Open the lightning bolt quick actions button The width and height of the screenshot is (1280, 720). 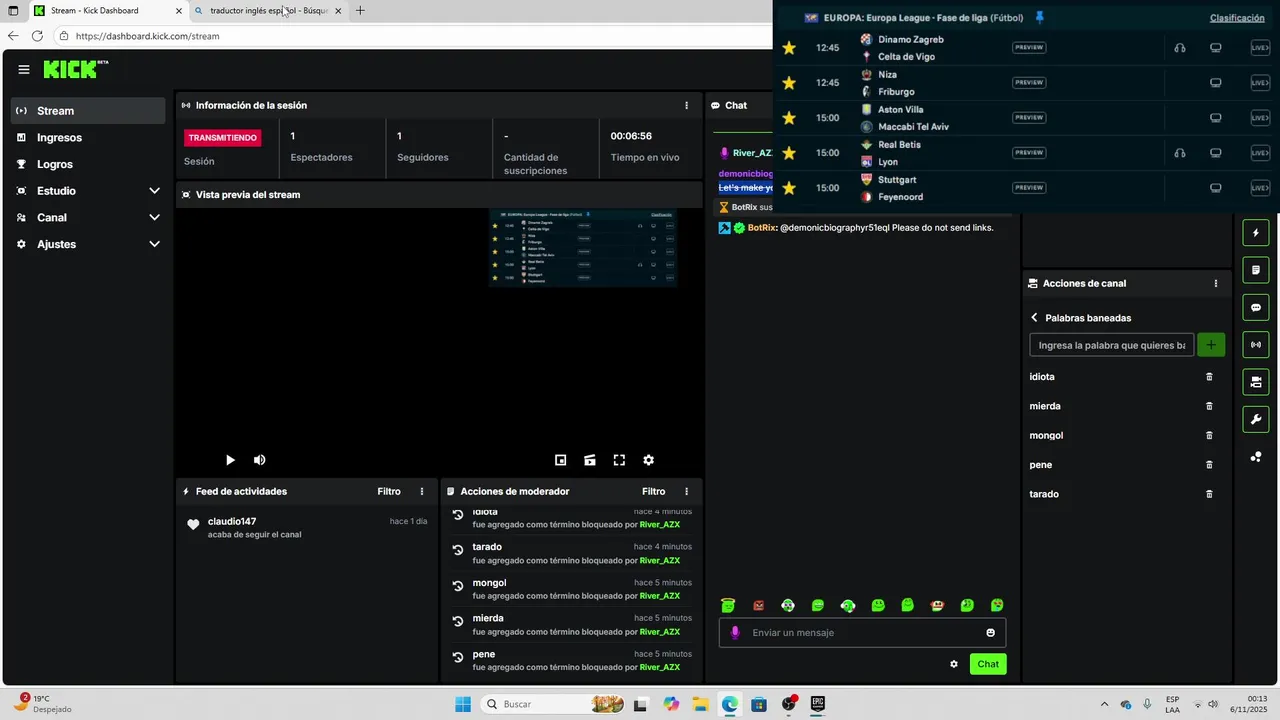pos(1256,233)
